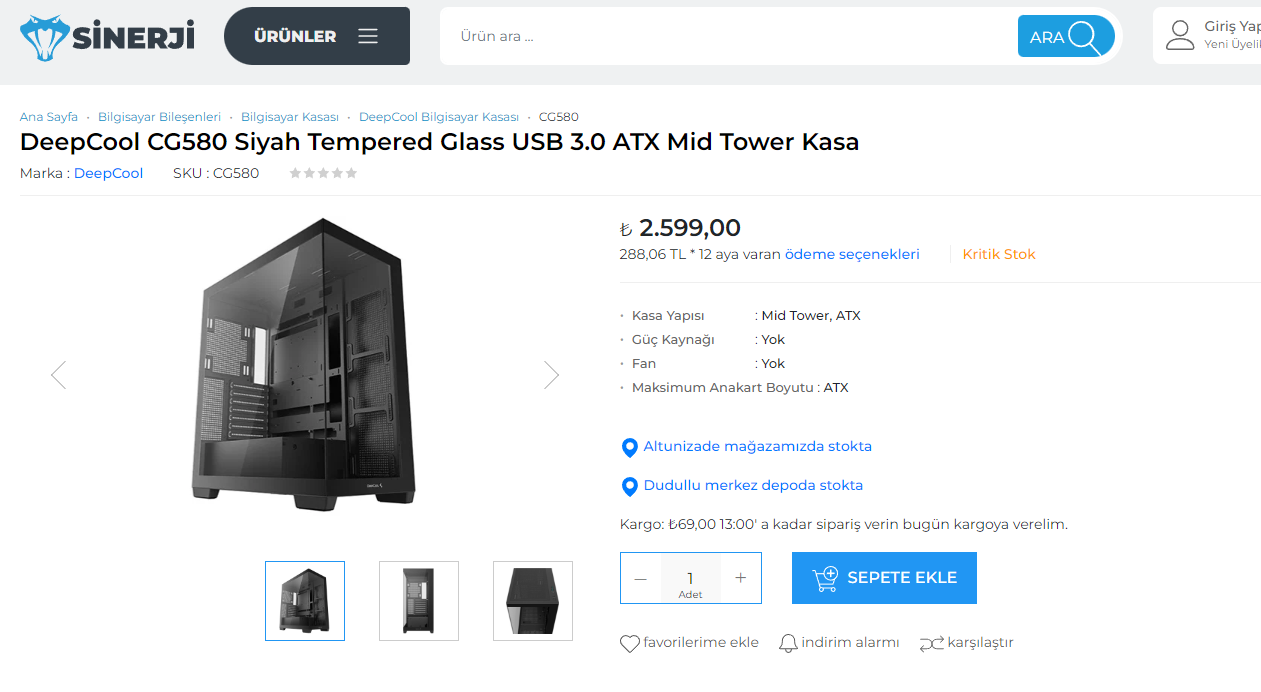Click the product star rating
Screen dimensions: 1261x692
click(323, 173)
